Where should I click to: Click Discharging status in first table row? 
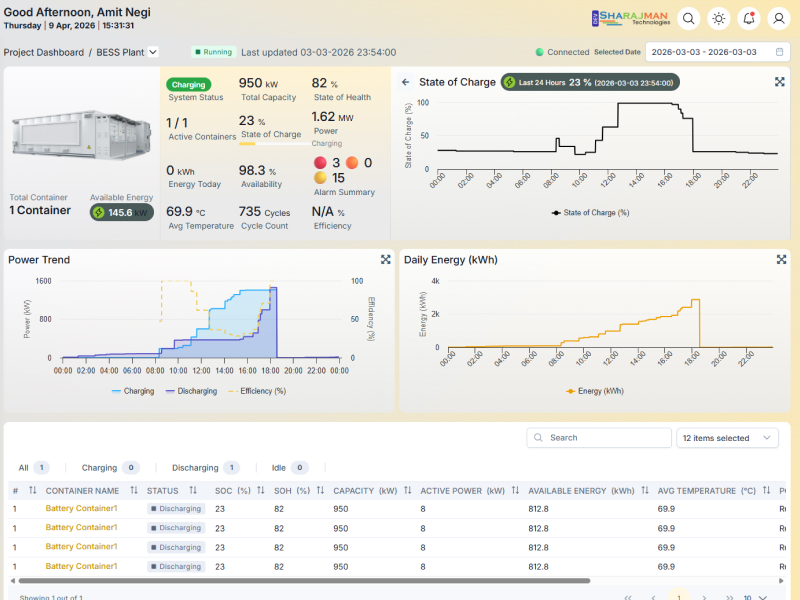point(177,509)
